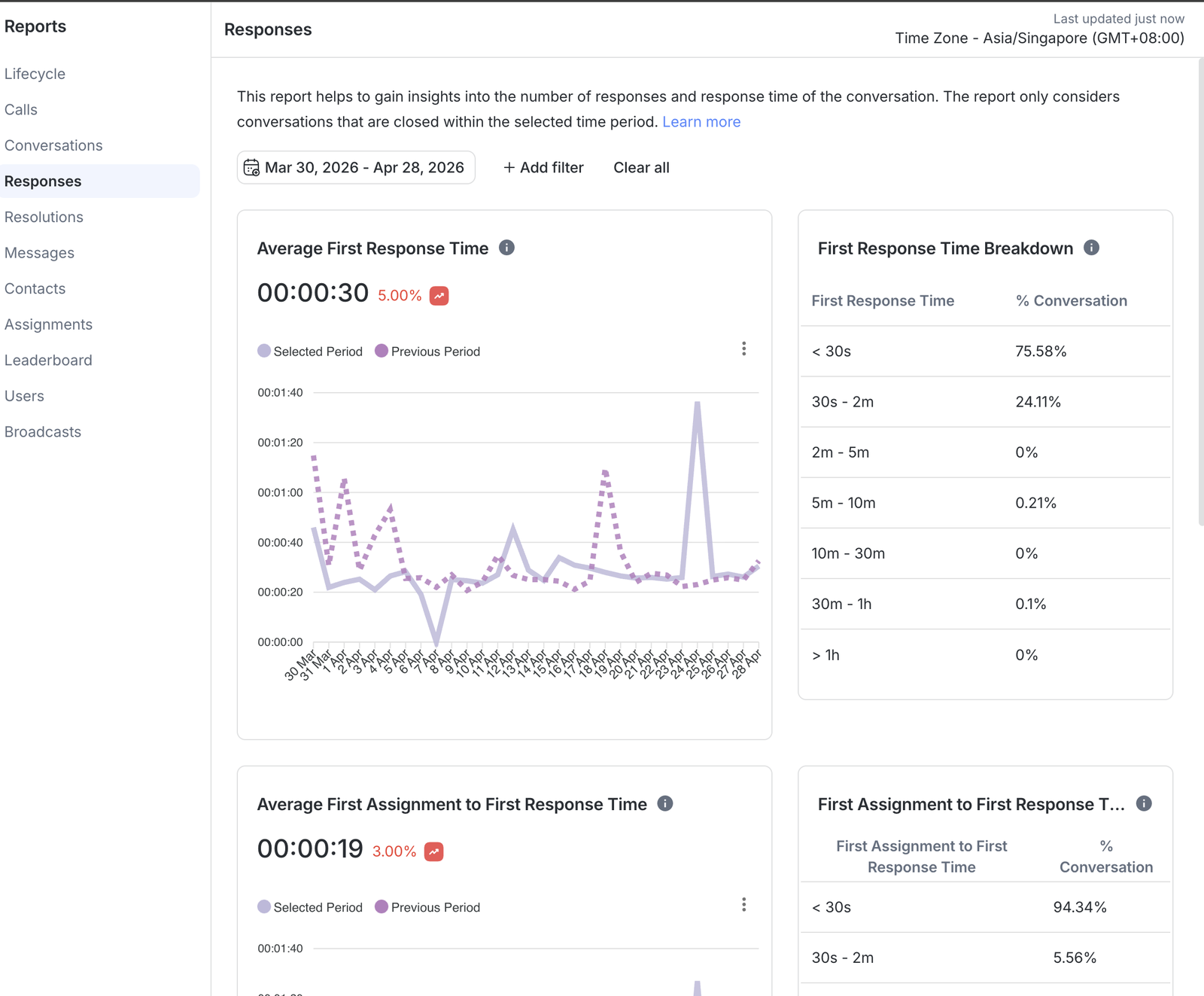Go to Conversations report

(53, 145)
